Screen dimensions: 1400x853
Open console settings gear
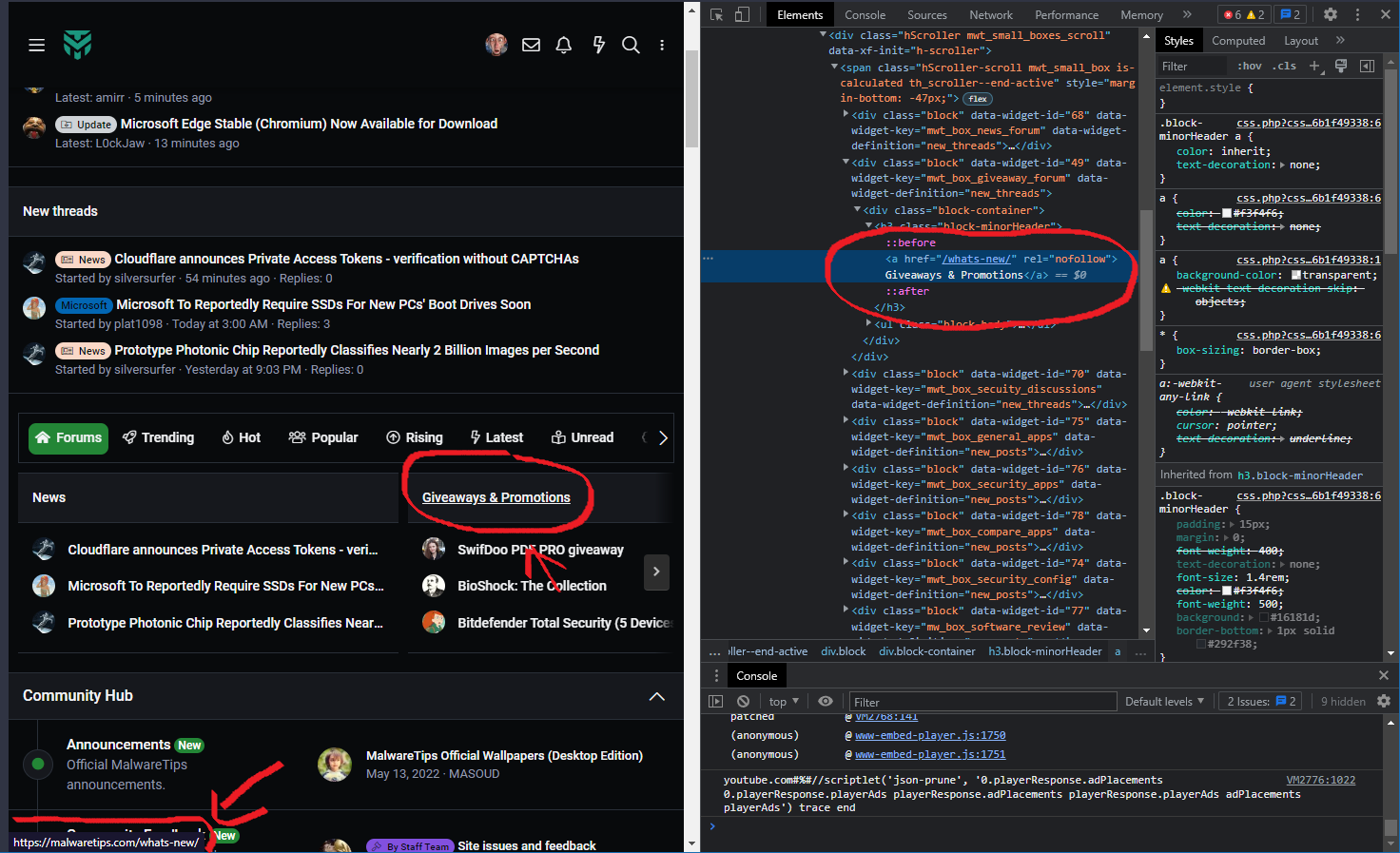(x=1384, y=701)
